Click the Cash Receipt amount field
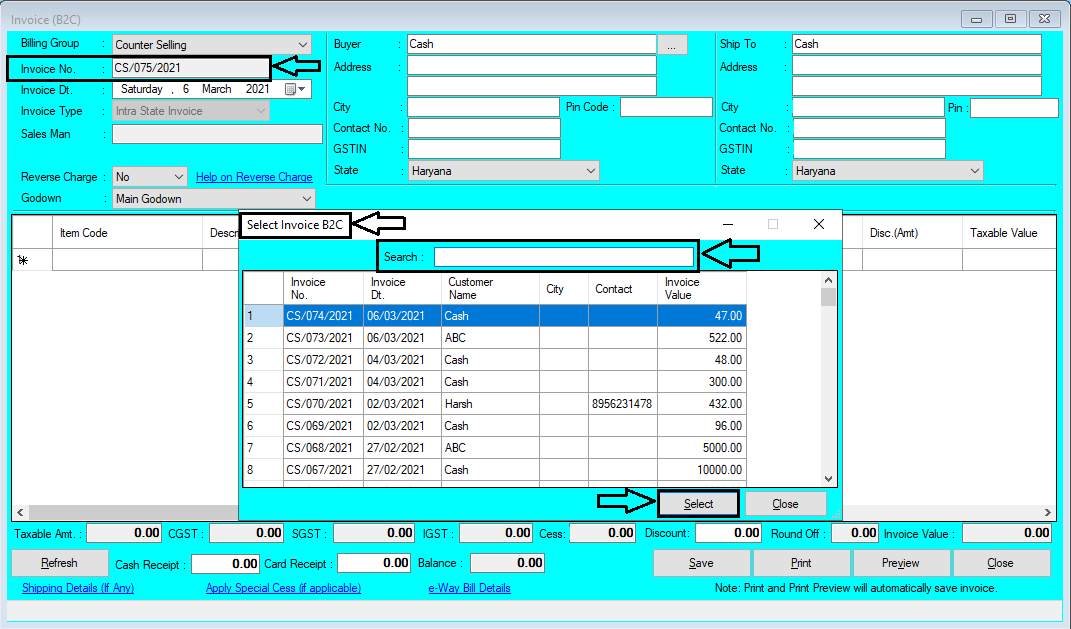1071x629 pixels. pyautogui.click(x=227, y=563)
